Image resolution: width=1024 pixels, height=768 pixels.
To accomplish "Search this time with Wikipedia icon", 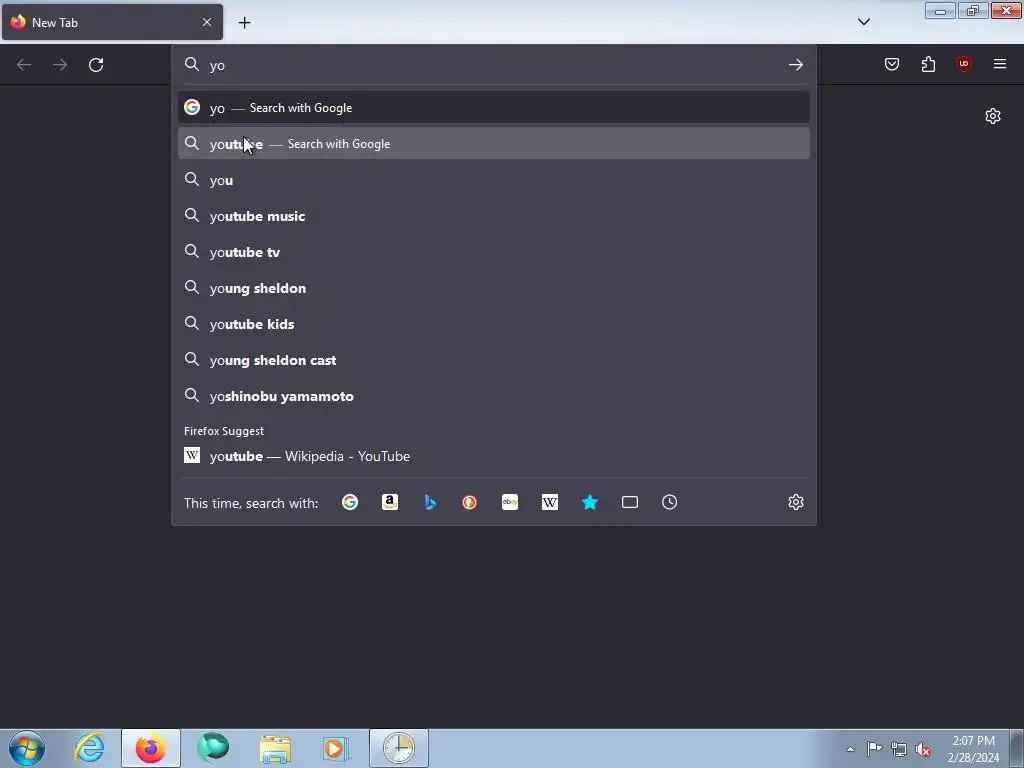I will (x=550, y=502).
